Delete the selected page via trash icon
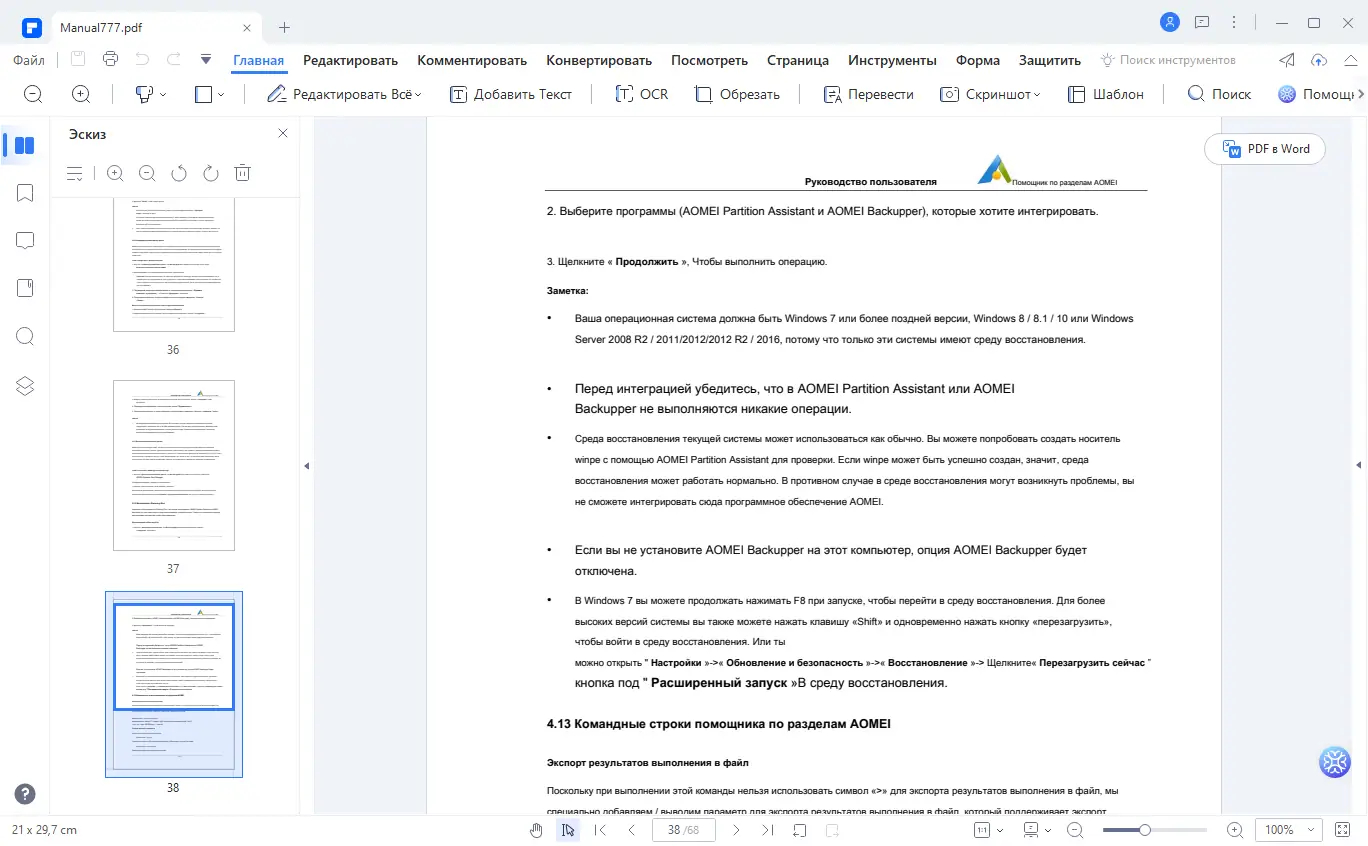 (x=242, y=172)
